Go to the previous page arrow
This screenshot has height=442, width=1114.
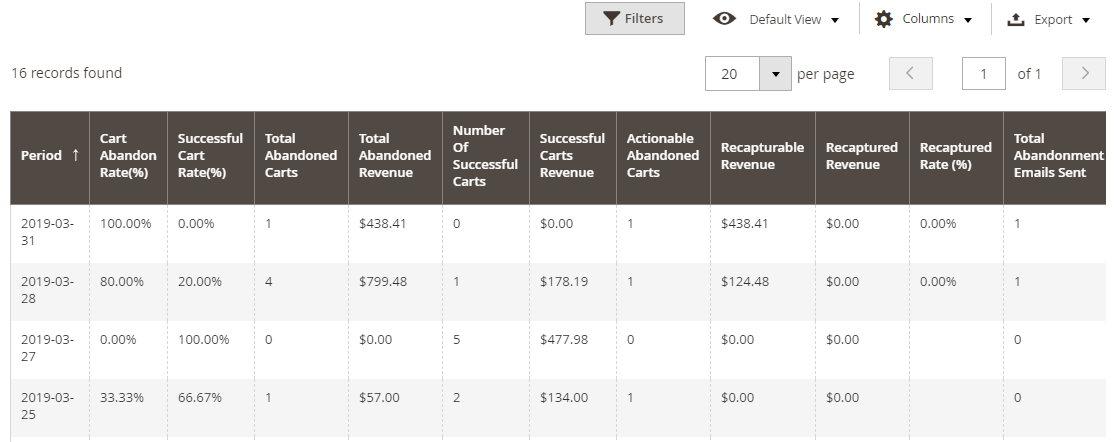tap(910, 74)
